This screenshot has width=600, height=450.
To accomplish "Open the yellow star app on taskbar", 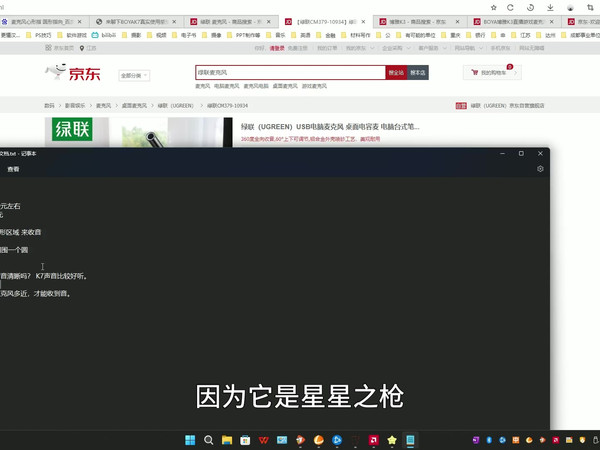I will click(392, 440).
